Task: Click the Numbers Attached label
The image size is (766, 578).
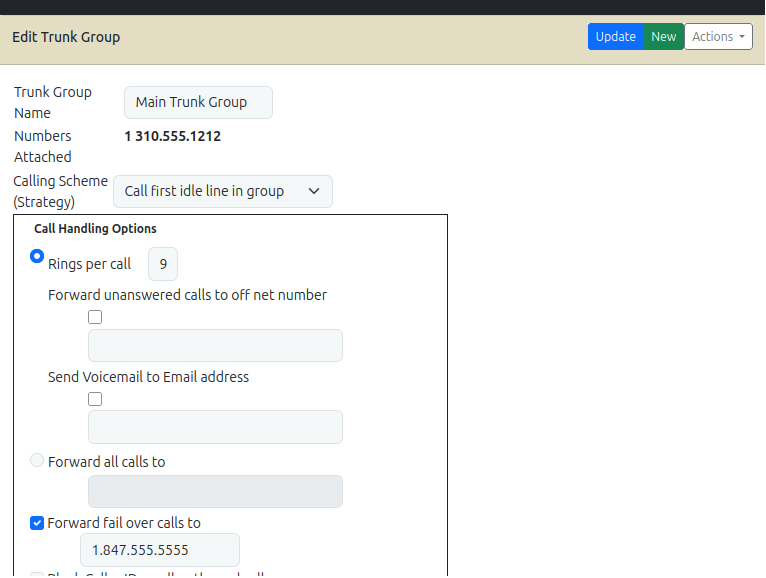Action: pyautogui.click(x=43, y=146)
